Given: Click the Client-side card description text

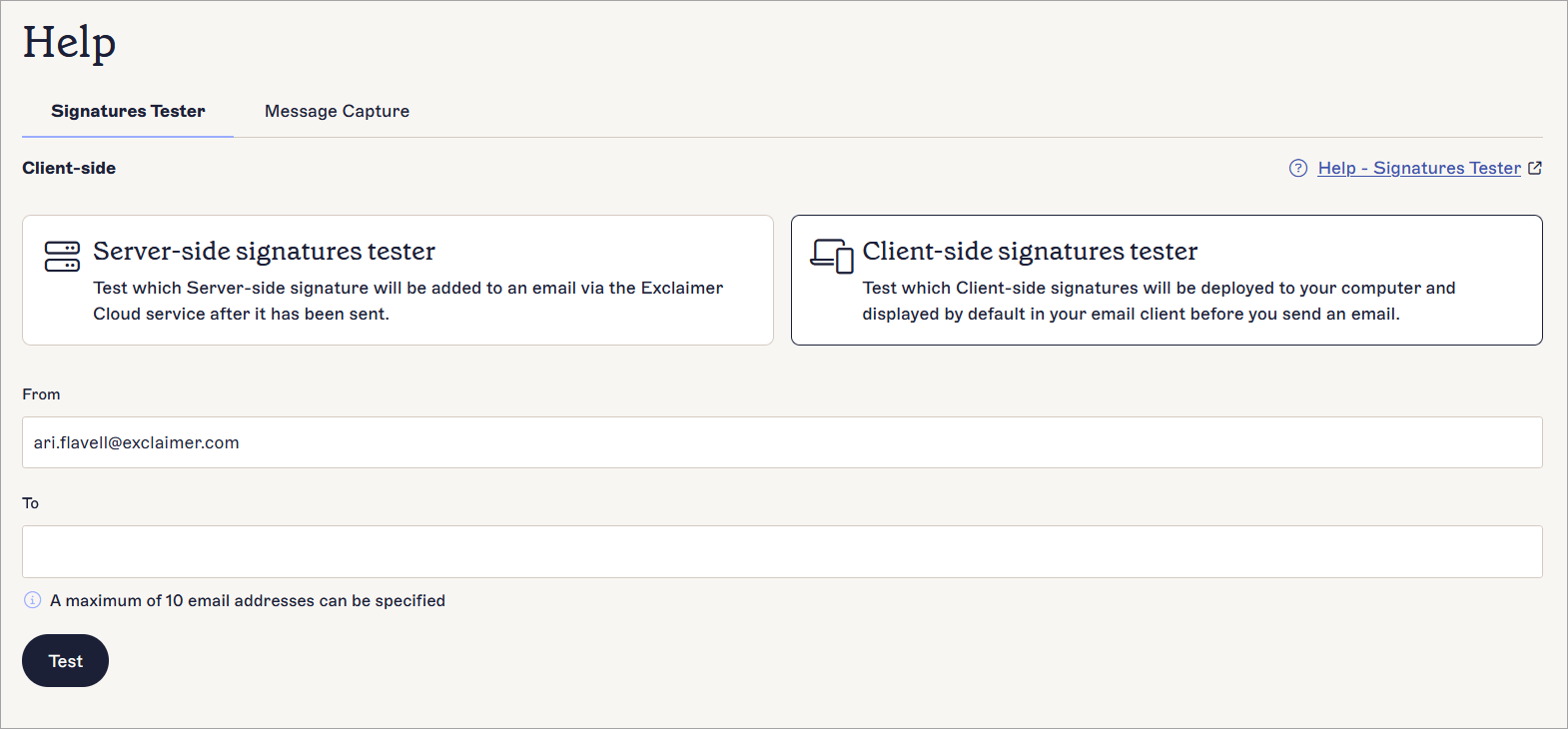Looking at the screenshot, I should tap(1159, 301).
